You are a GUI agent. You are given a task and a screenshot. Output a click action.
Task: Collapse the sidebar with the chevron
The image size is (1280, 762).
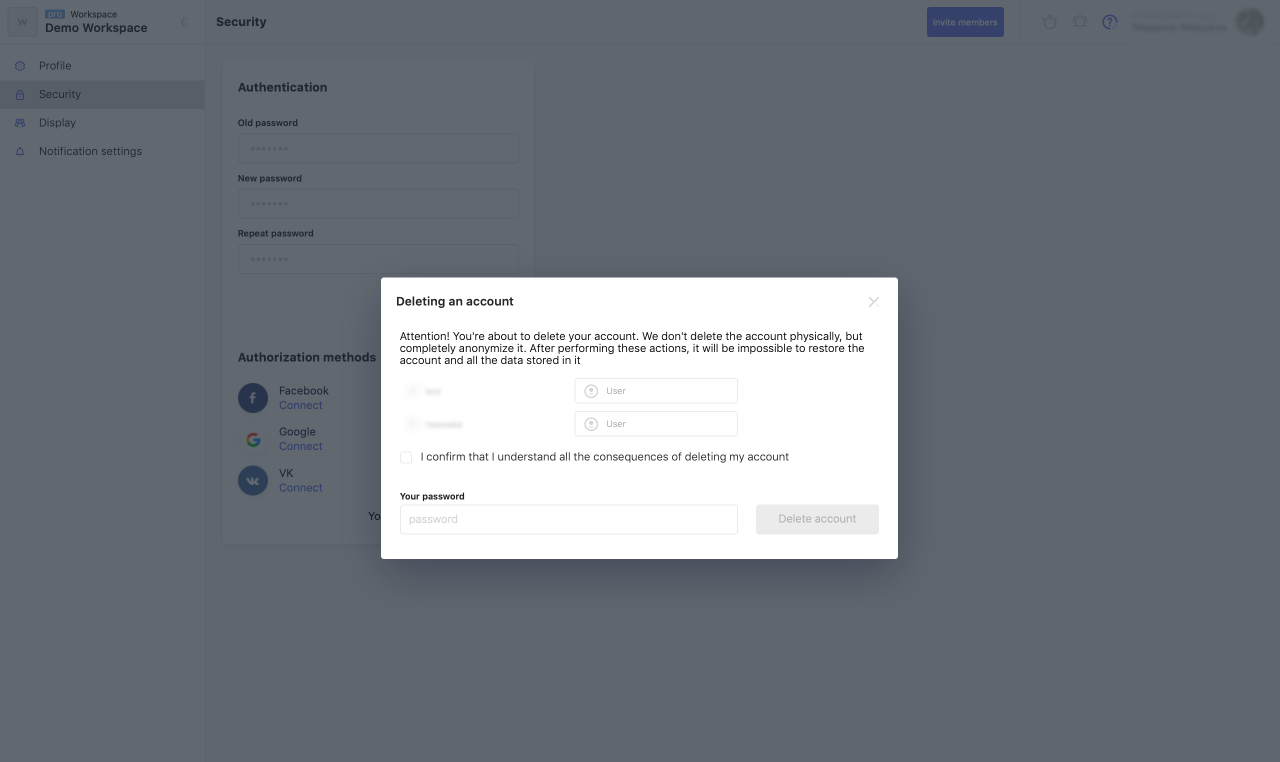[x=184, y=22]
